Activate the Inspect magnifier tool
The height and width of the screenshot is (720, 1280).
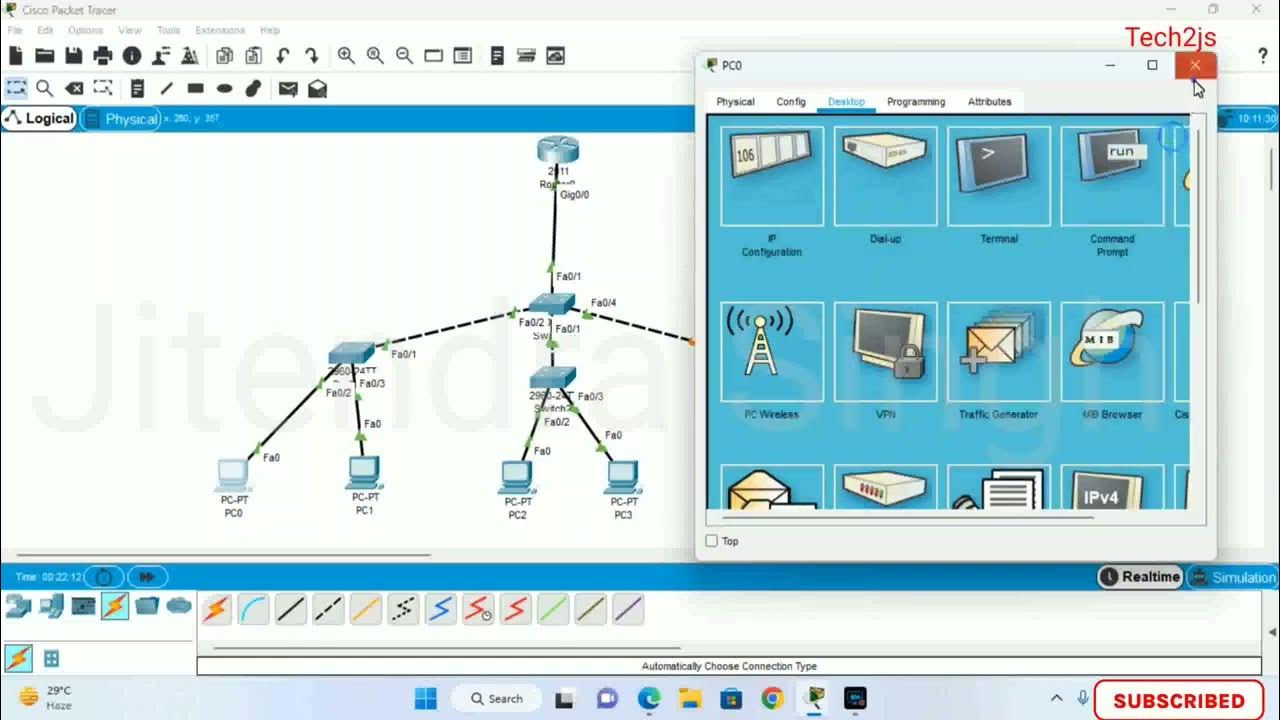[x=44, y=88]
